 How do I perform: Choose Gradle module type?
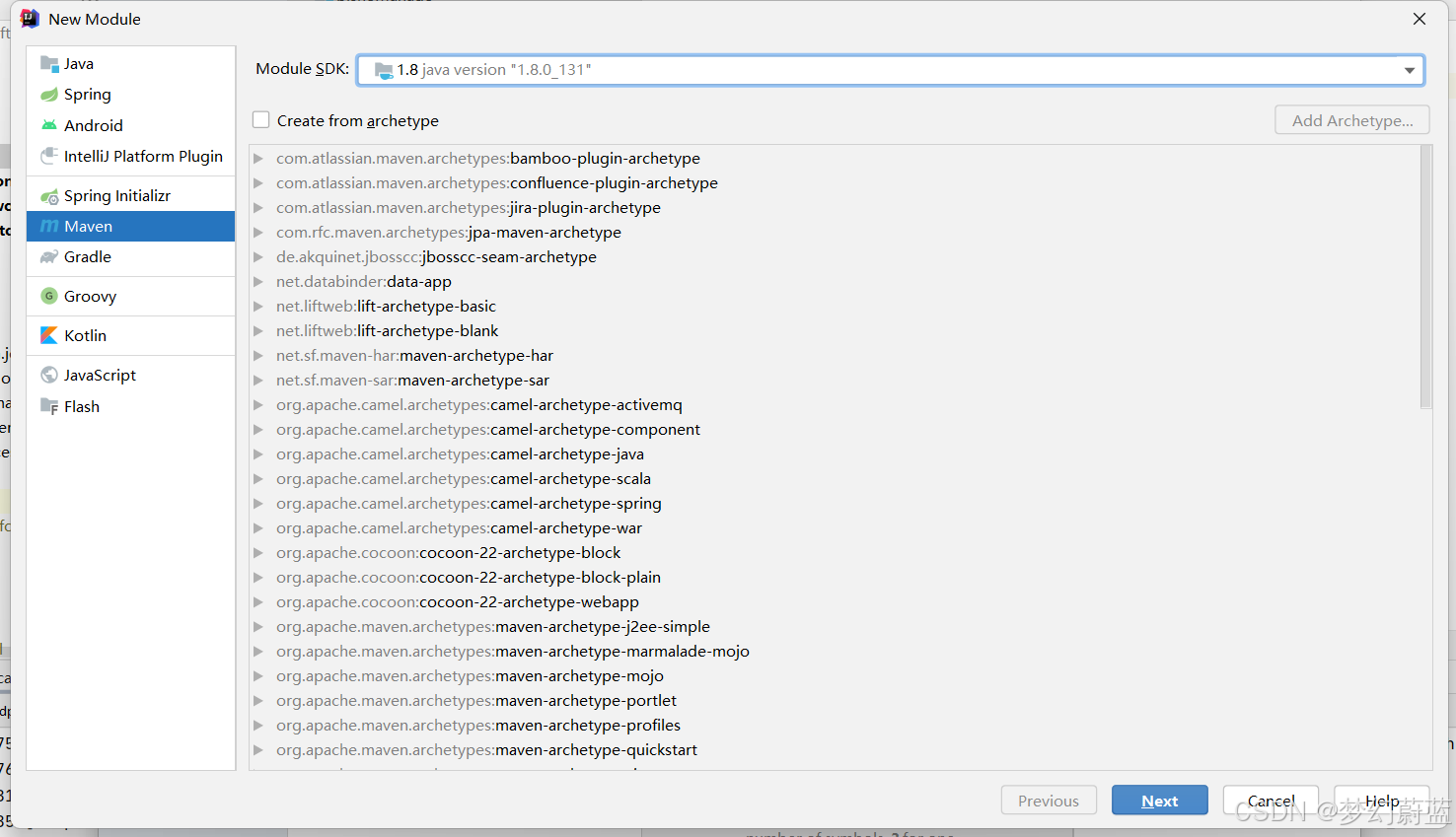click(x=131, y=257)
